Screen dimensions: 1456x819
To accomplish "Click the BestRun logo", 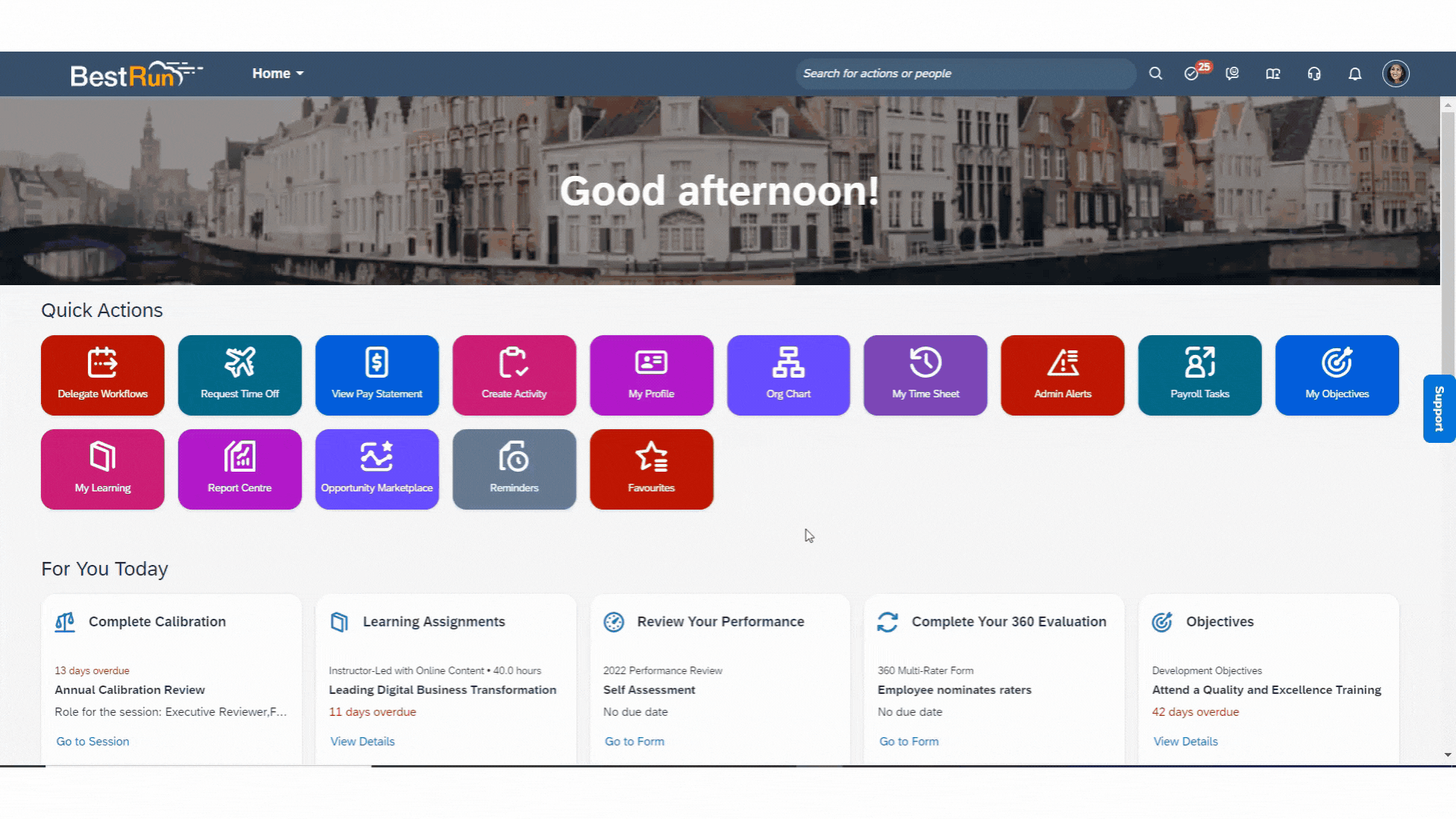I will (x=136, y=74).
